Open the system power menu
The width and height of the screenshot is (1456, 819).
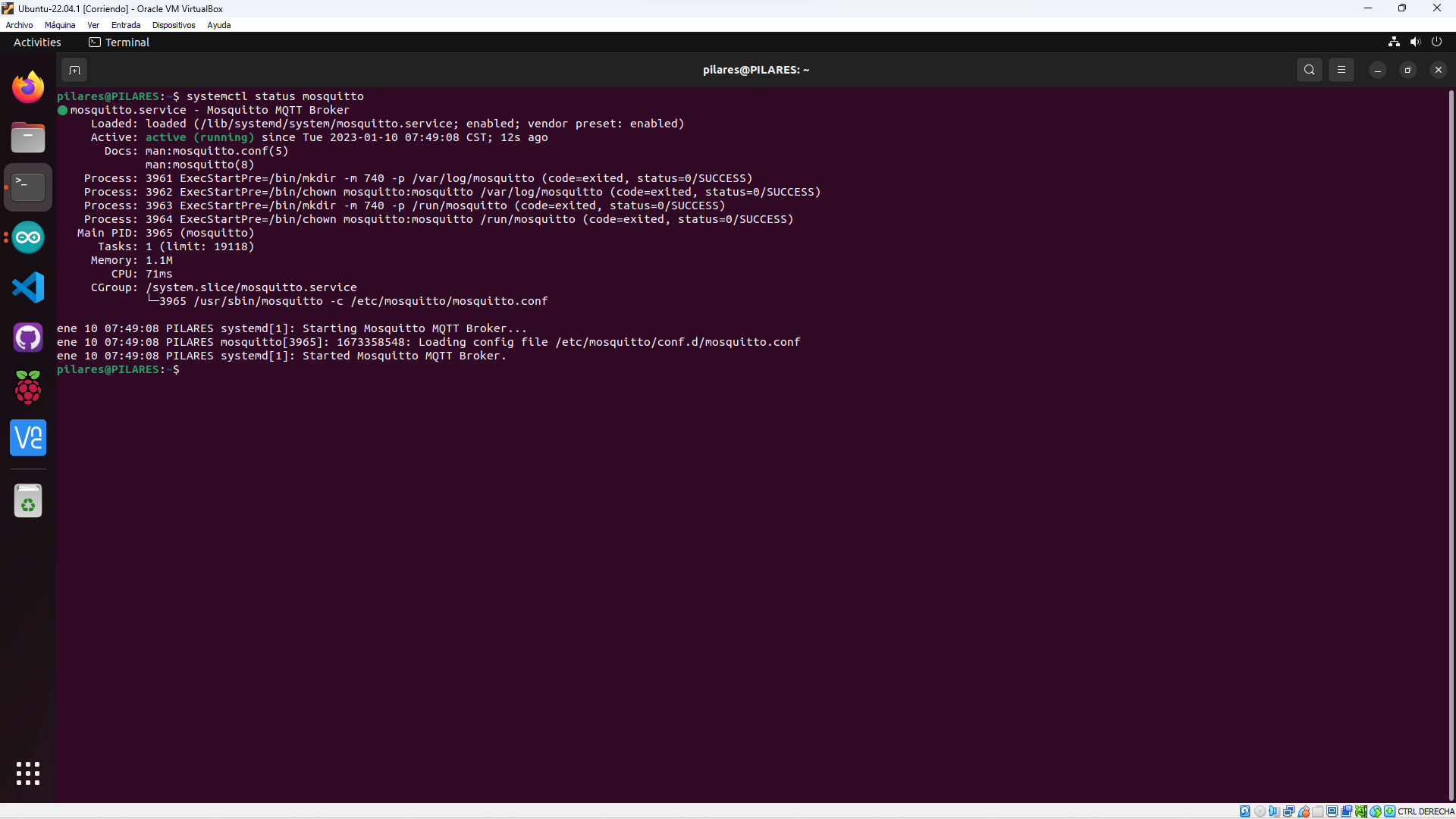coord(1436,42)
